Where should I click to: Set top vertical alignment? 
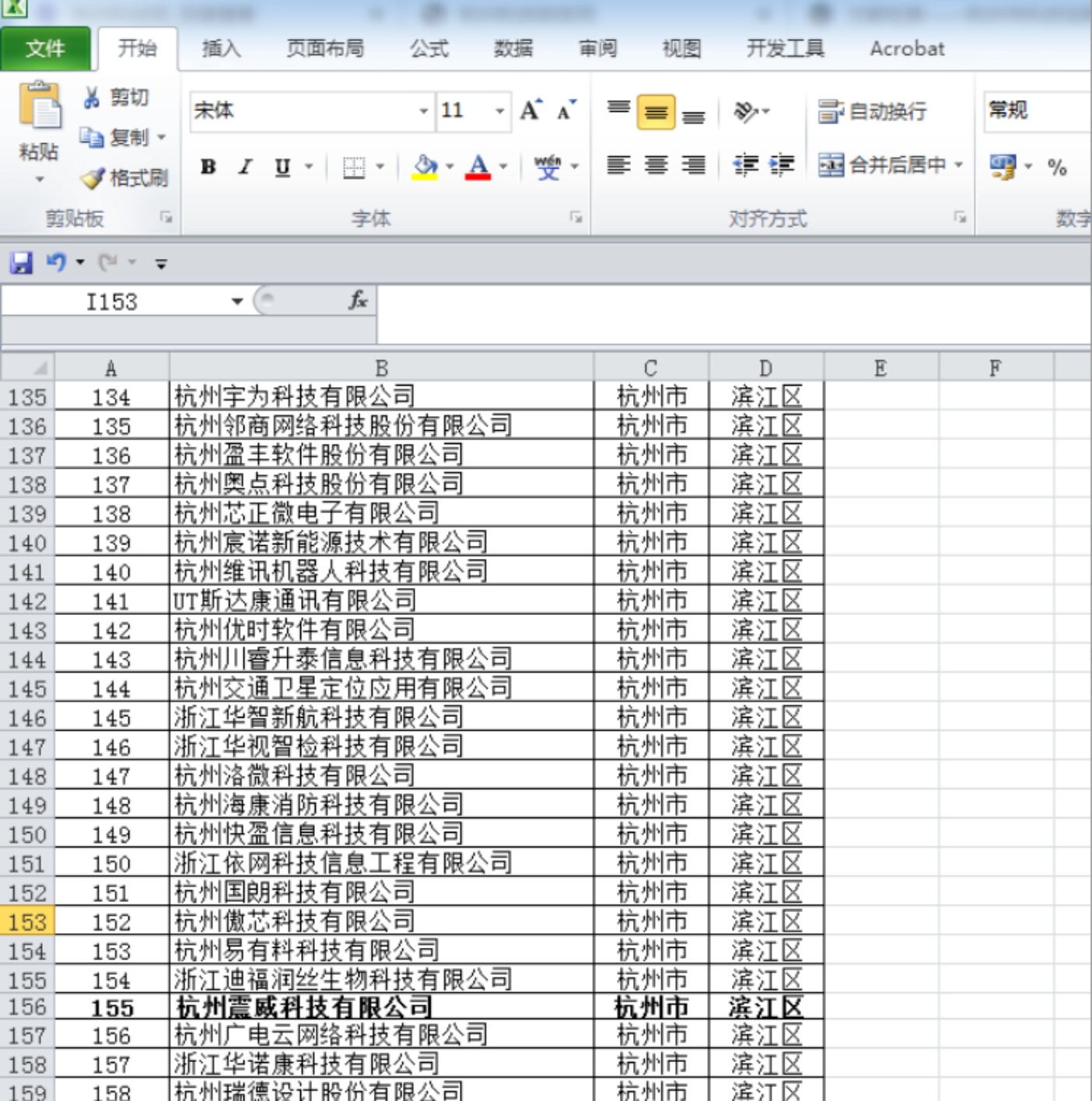[619, 110]
